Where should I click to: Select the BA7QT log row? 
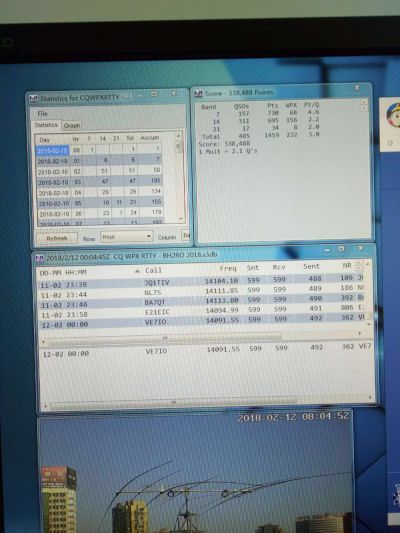click(x=202, y=301)
